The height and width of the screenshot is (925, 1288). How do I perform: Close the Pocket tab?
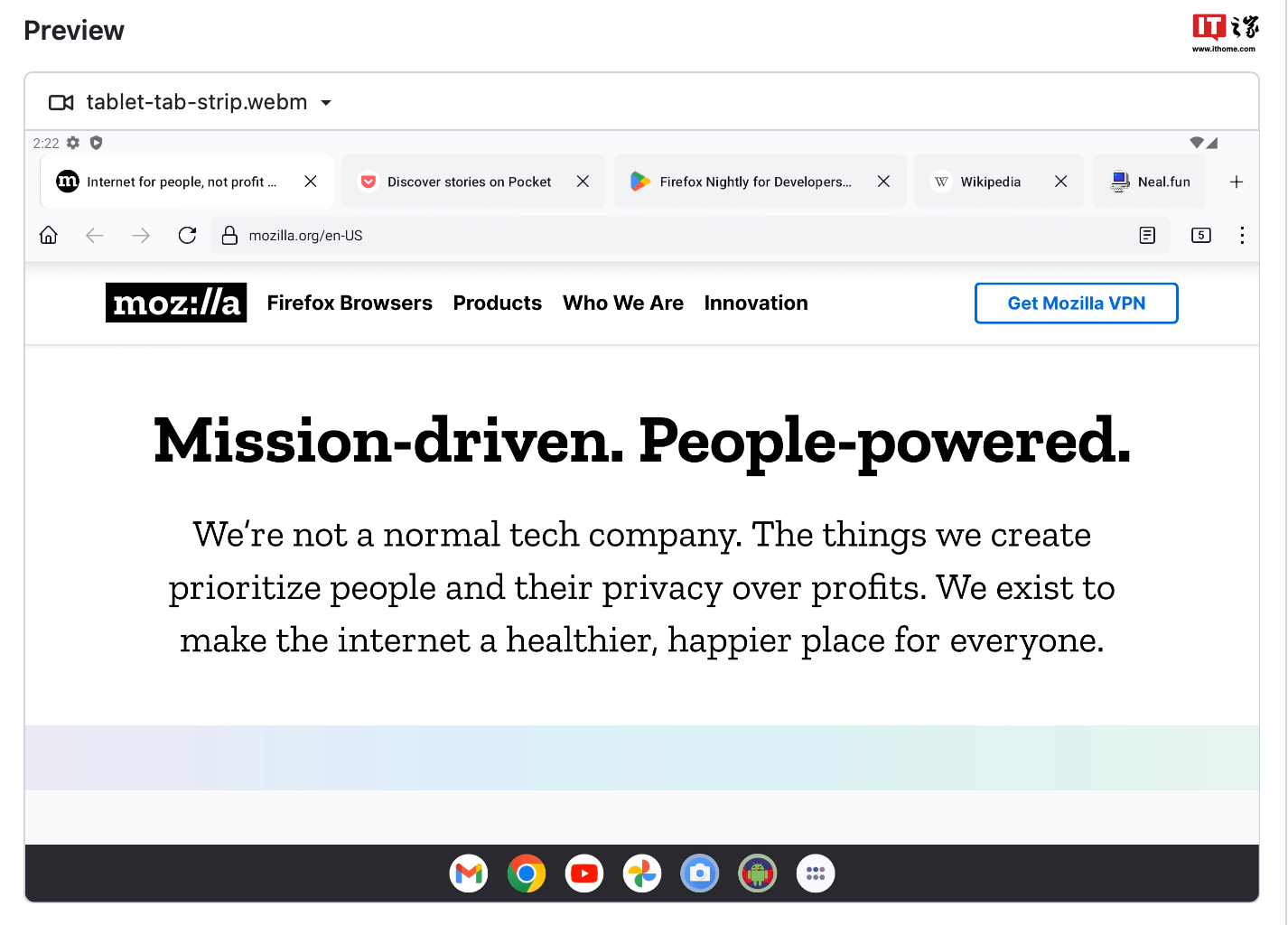583,182
